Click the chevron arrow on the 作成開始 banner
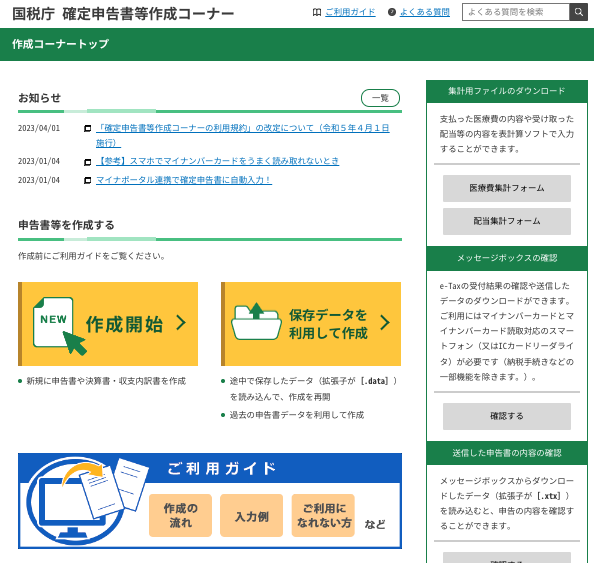This screenshot has height=563, width=594. 181,323
